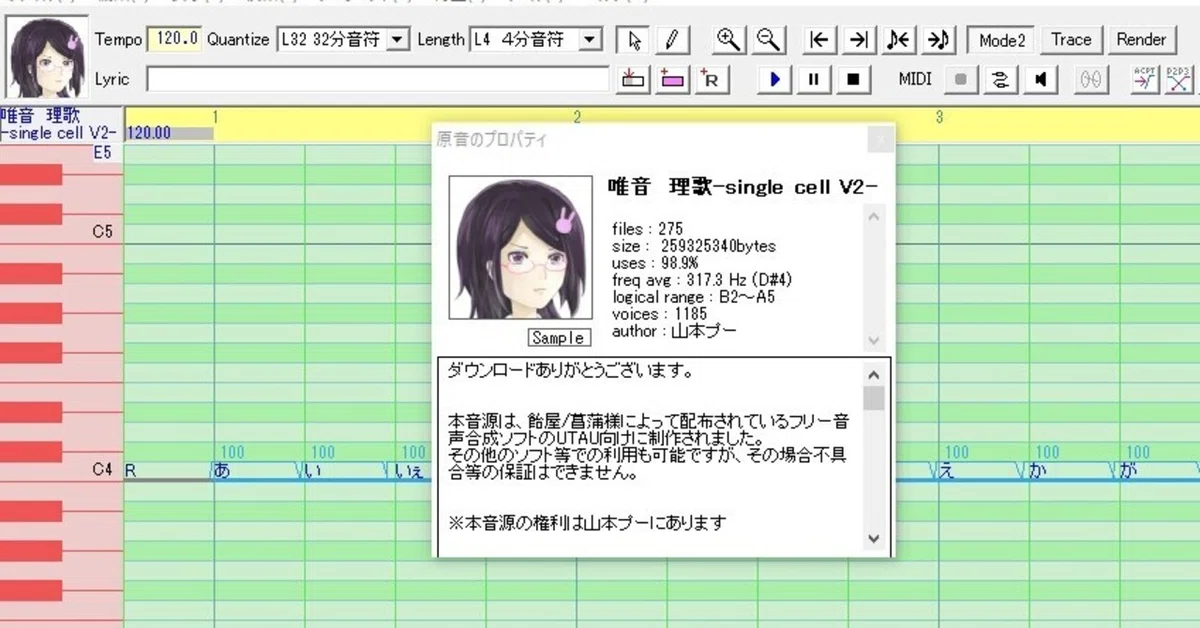This screenshot has width=1200, height=628.
Task: Click the character portrait in properties dialog
Action: [520, 248]
